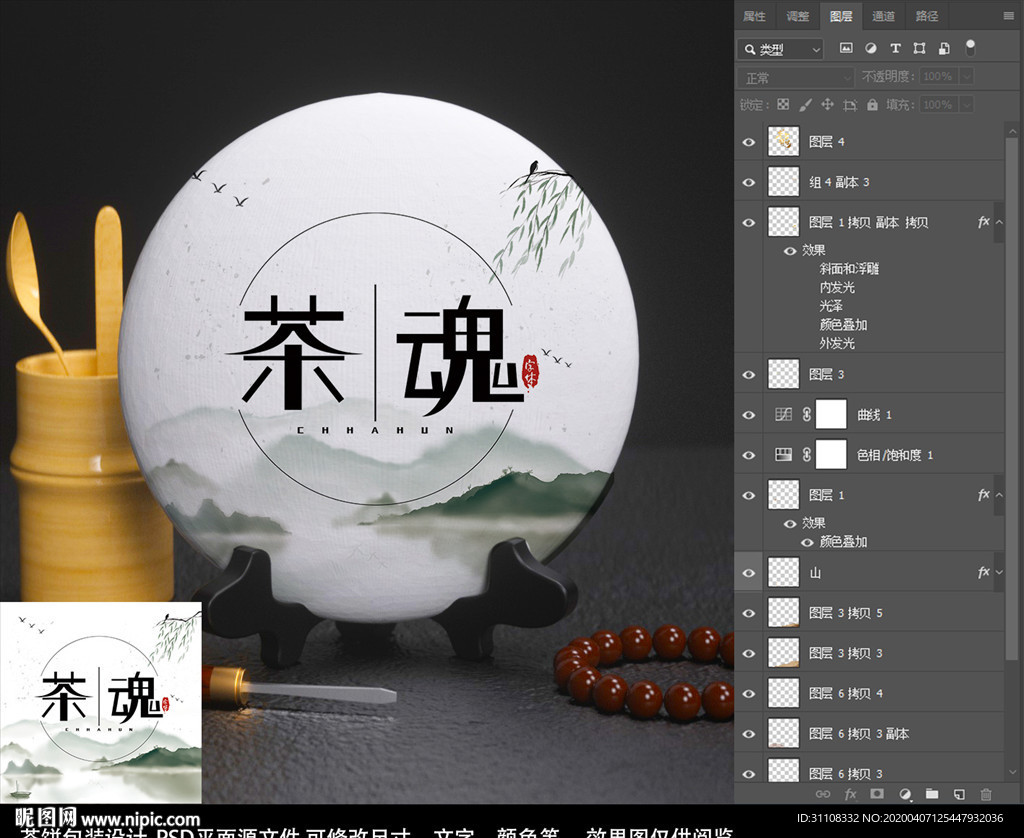Open the 正常 blend mode dropdown
Screen dimensions: 1024x838
tap(795, 78)
